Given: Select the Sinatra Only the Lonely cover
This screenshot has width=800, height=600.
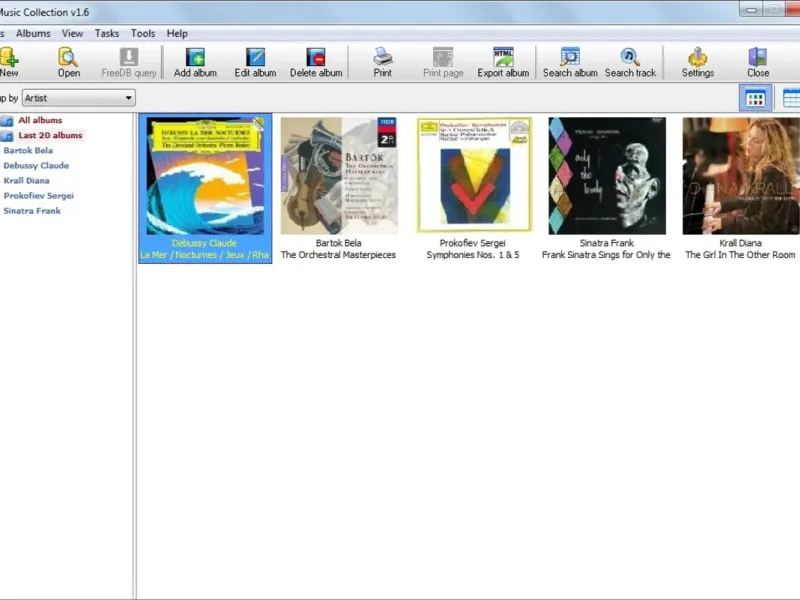Looking at the screenshot, I should (607, 176).
